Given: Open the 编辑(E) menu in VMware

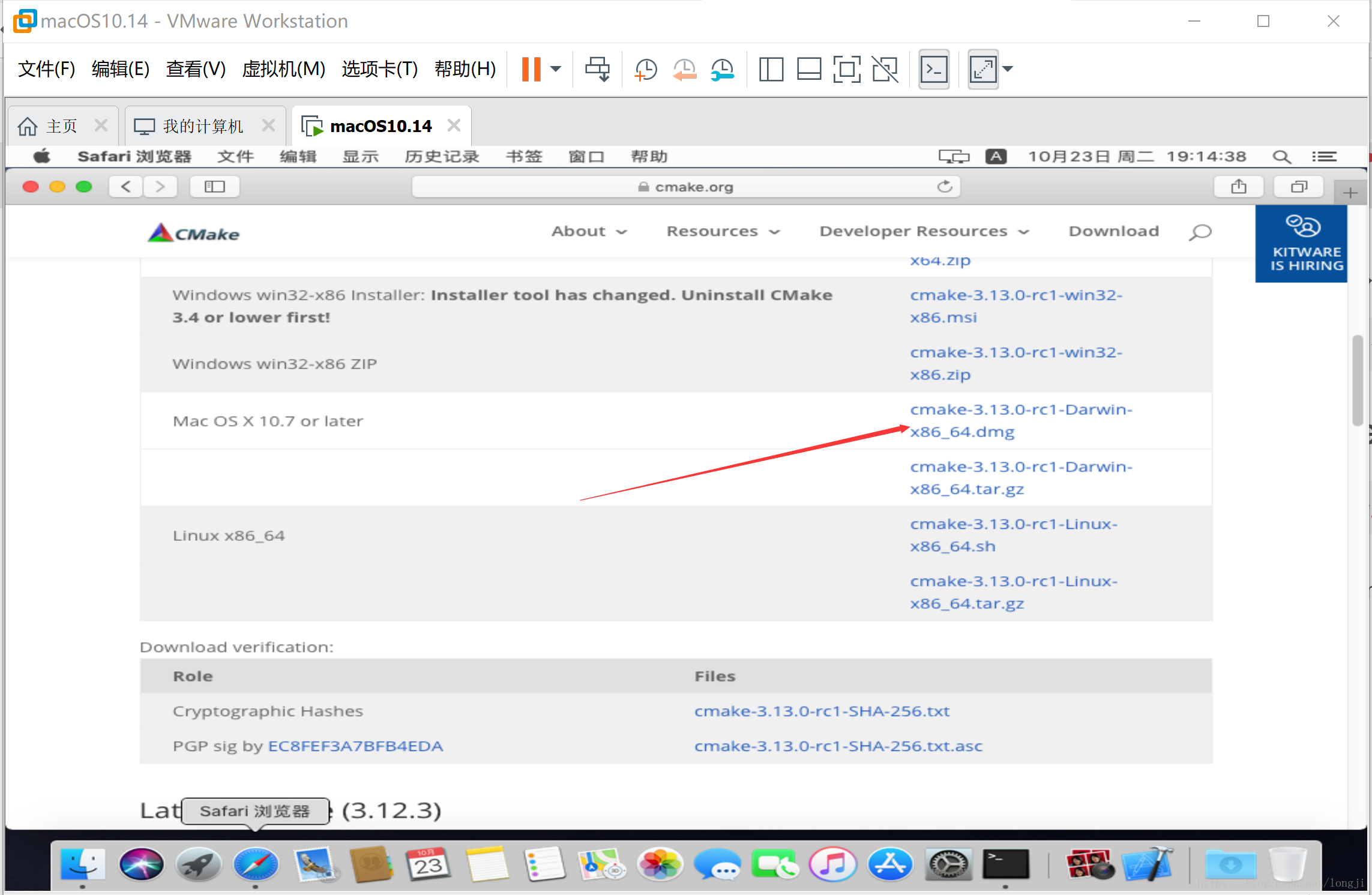Looking at the screenshot, I should [121, 69].
